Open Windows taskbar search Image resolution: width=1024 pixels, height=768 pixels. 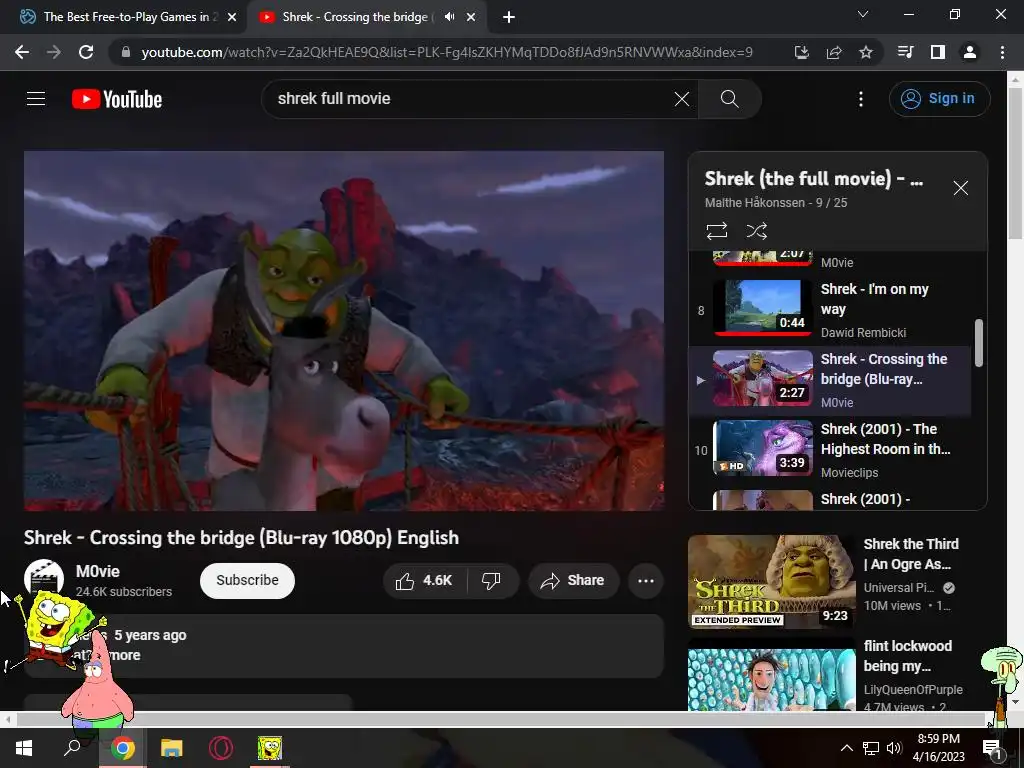72,748
